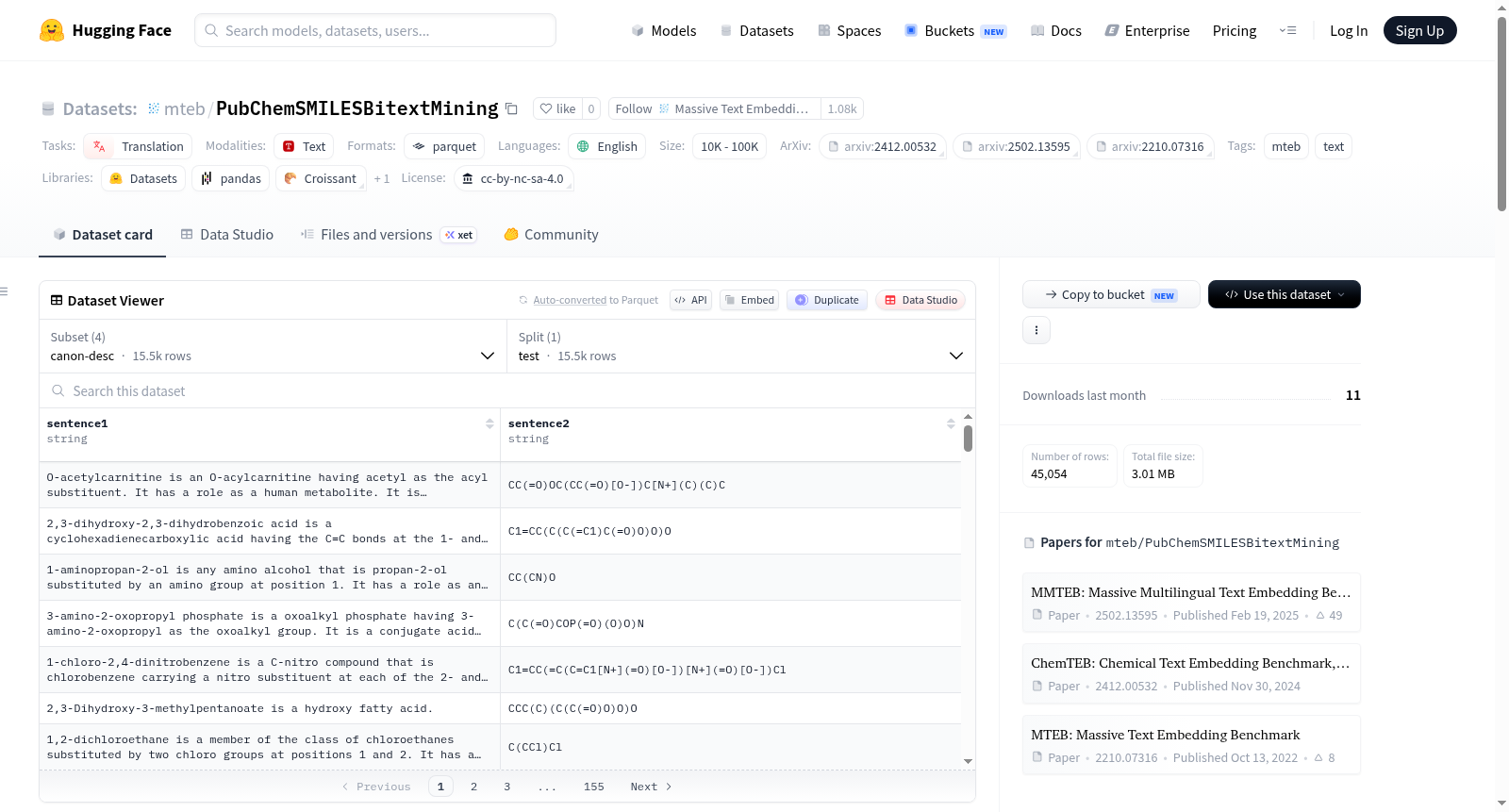Sort the sentence2 column using its arrows
This screenshot has height=812, width=1509.
pyautogui.click(x=951, y=423)
